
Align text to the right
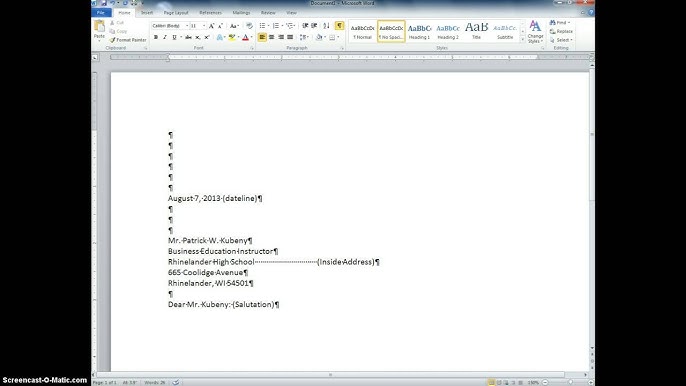tap(280, 38)
